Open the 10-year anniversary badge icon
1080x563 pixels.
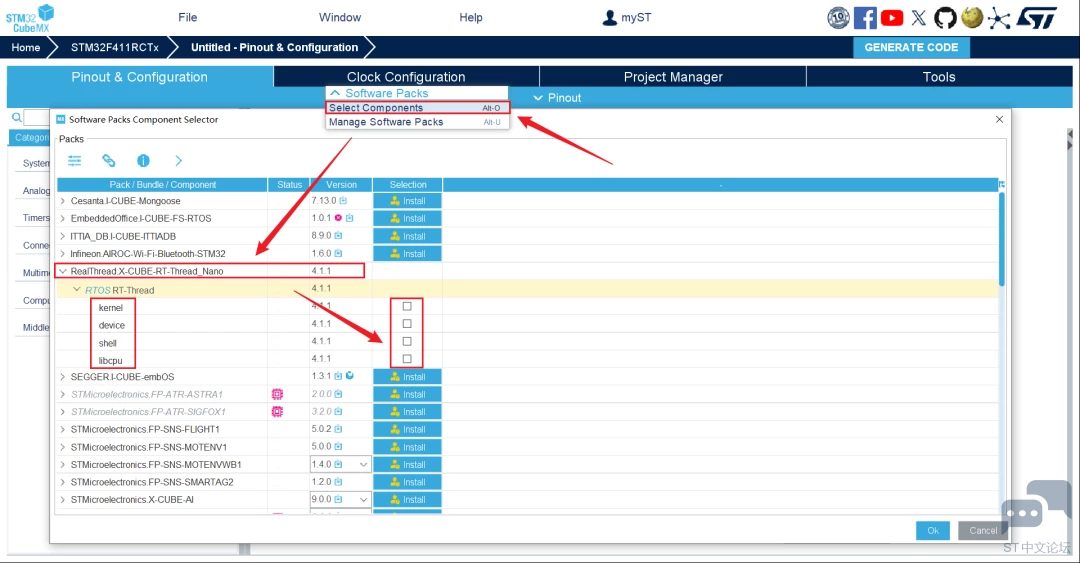838,17
